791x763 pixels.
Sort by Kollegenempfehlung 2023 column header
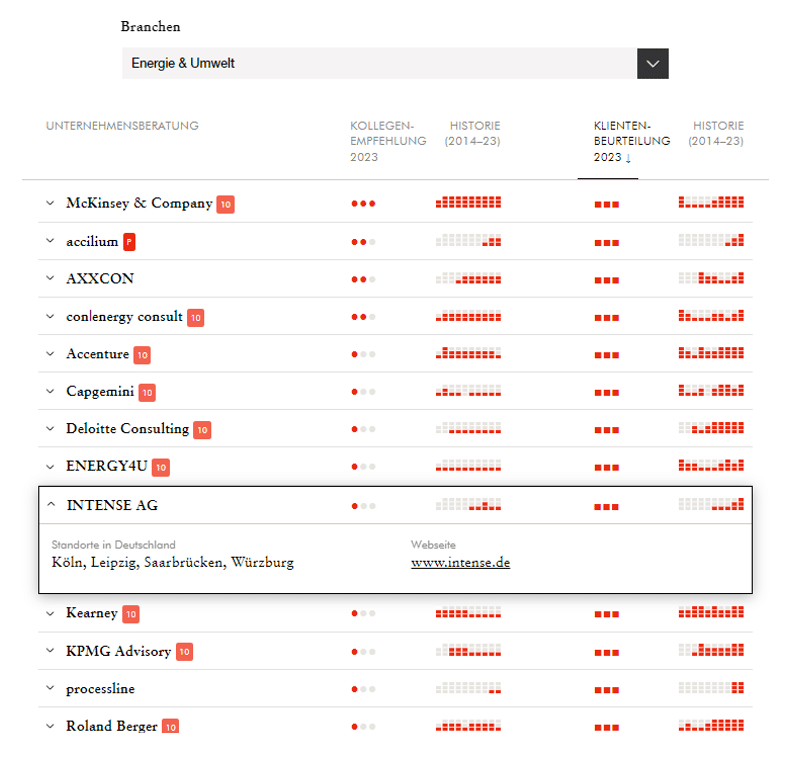(x=381, y=141)
